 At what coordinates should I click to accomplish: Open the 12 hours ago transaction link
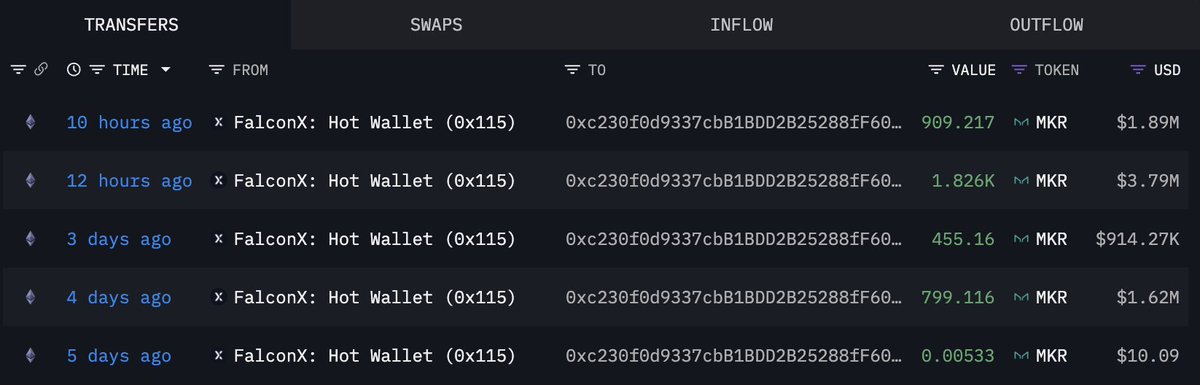click(x=129, y=181)
